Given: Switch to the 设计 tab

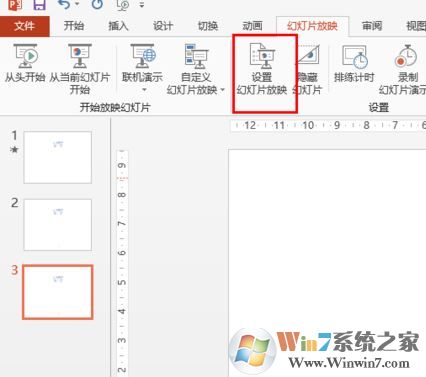Looking at the screenshot, I should click(x=163, y=26).
